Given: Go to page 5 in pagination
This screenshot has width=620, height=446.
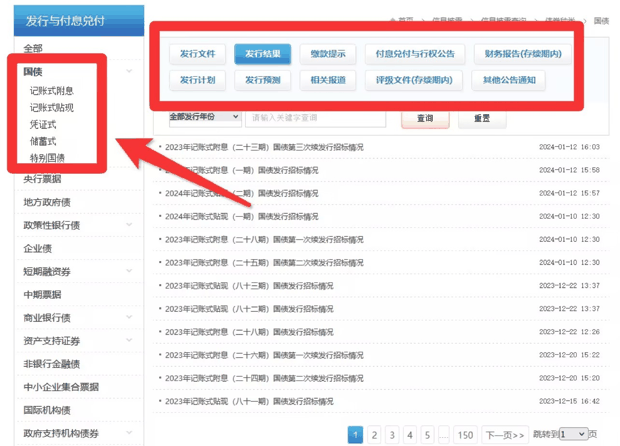Looking at the screenshot, I should [x=427, y=435].
